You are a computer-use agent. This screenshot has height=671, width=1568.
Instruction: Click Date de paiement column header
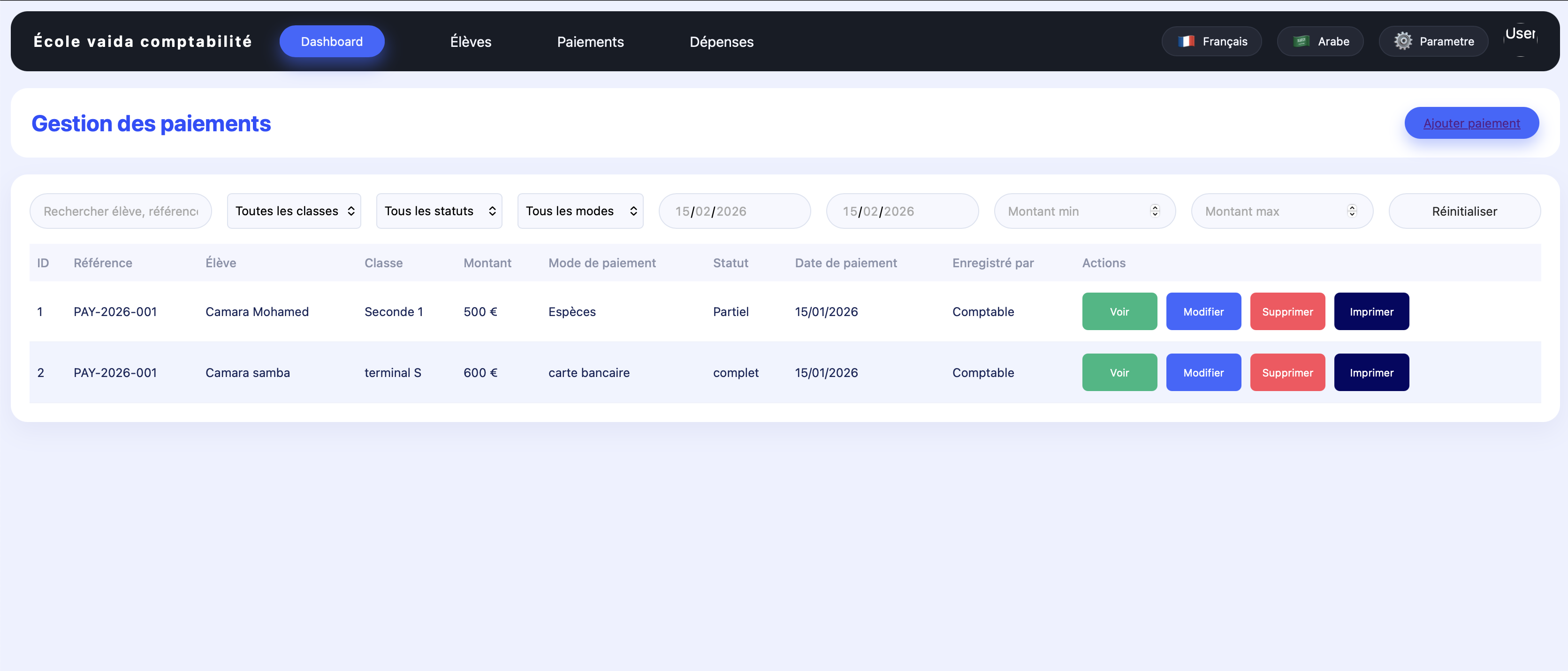click(x=845, y=263)
